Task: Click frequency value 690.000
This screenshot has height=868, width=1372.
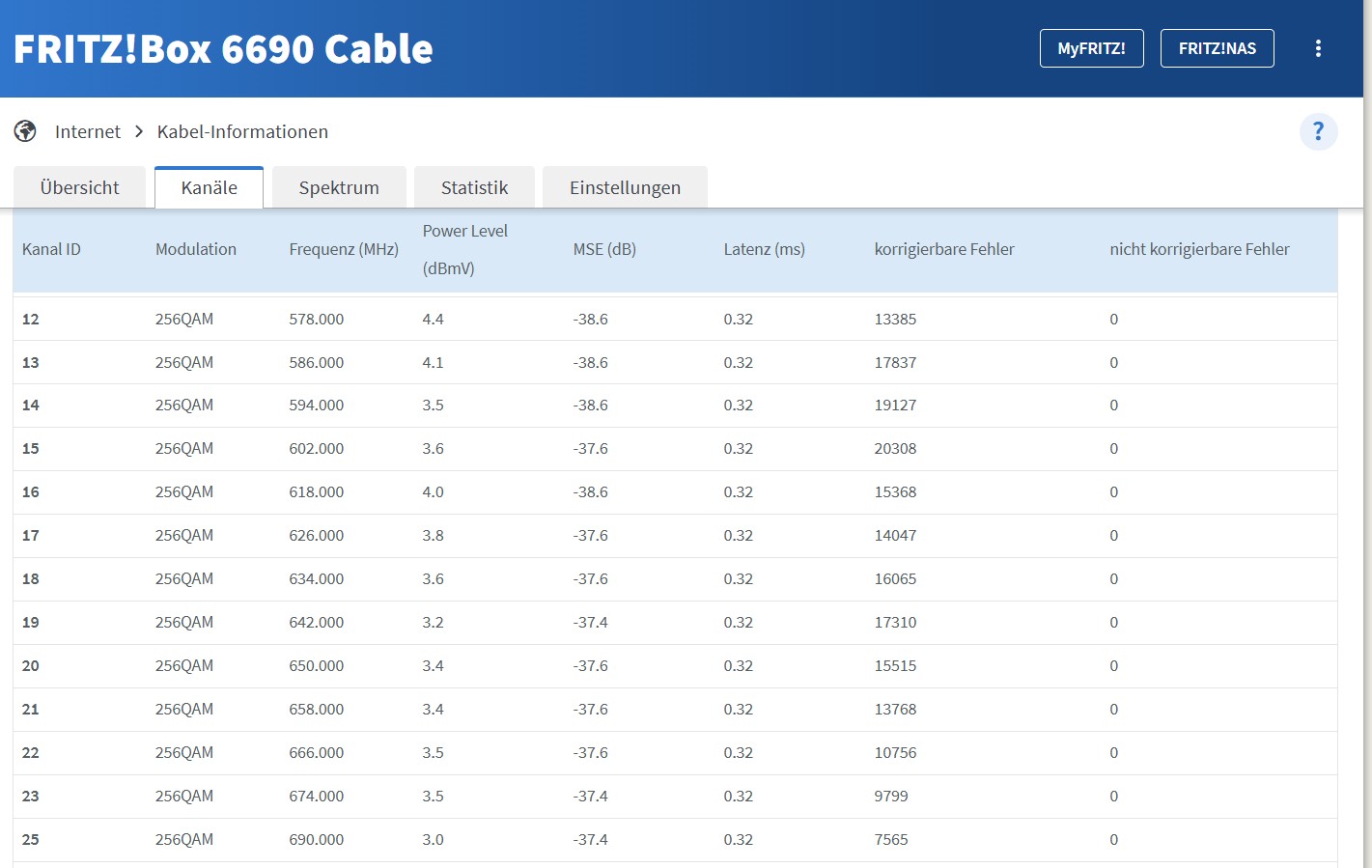Action: [316, 840]
